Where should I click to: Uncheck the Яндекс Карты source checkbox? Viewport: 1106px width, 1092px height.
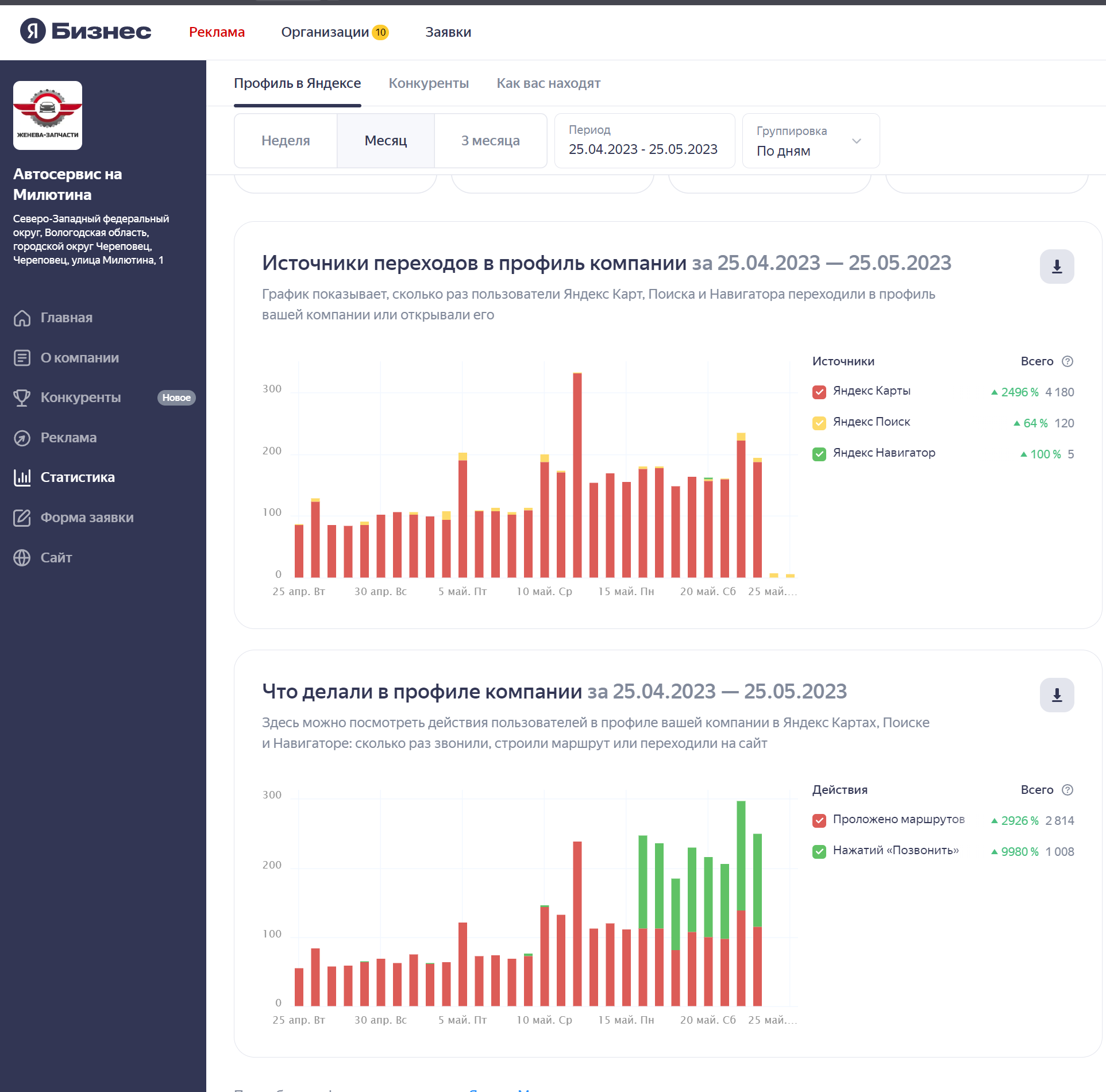pyautogui.click(x=819, y=392)
